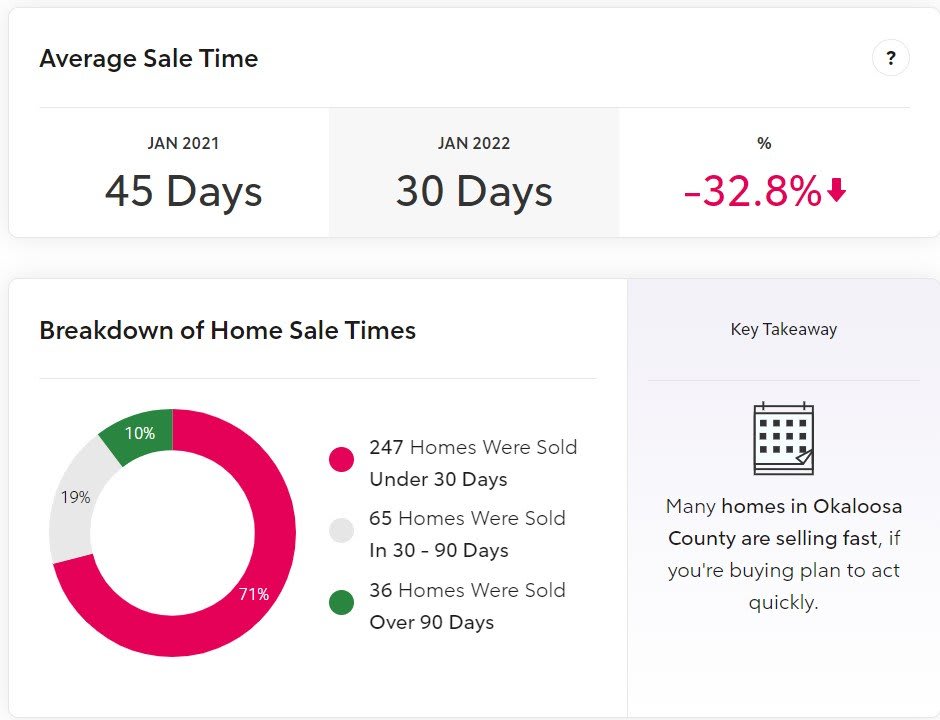940x720 pixels.
Task: Click the green legend dot
Action: 341,603
